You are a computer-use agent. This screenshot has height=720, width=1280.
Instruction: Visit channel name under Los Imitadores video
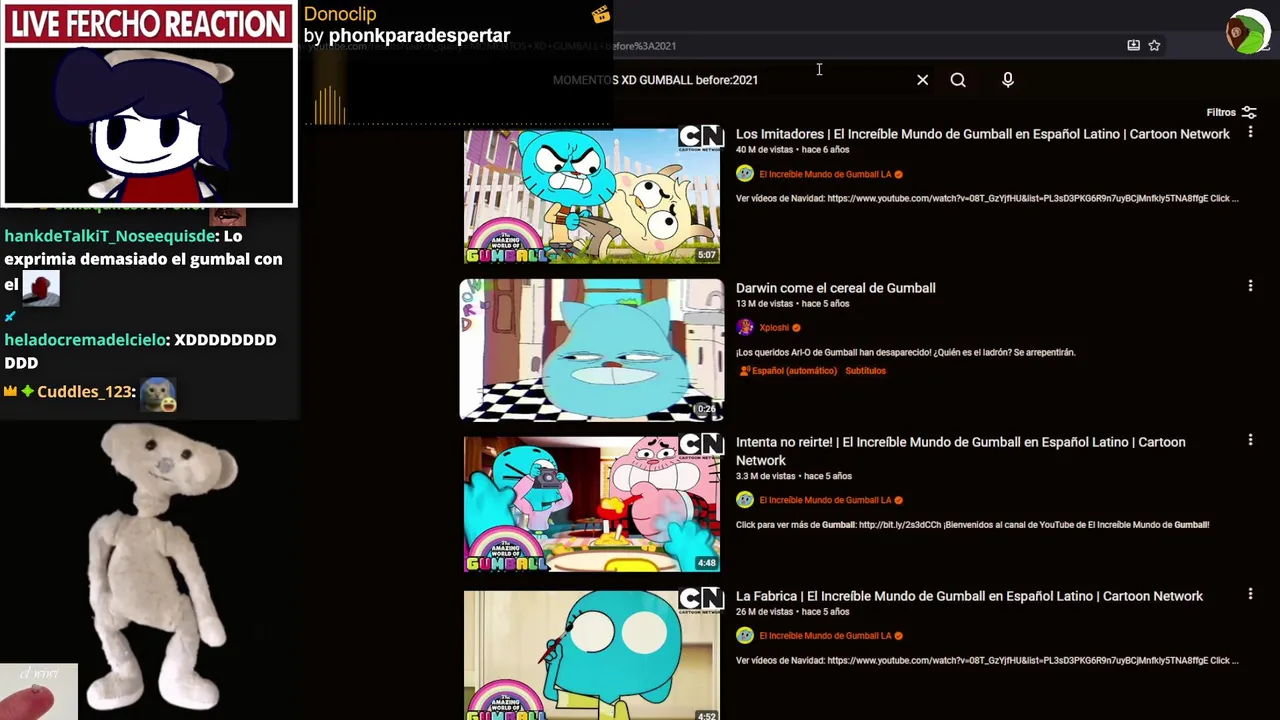point(825,174)
